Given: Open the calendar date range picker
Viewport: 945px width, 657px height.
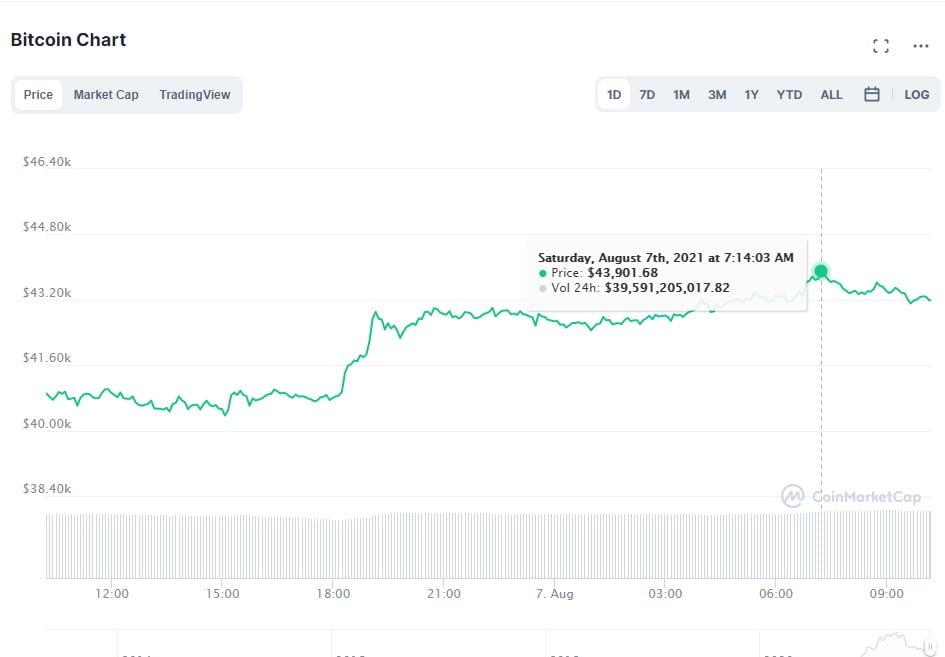Looking at the screenshot, I should [x=871, y=95].
